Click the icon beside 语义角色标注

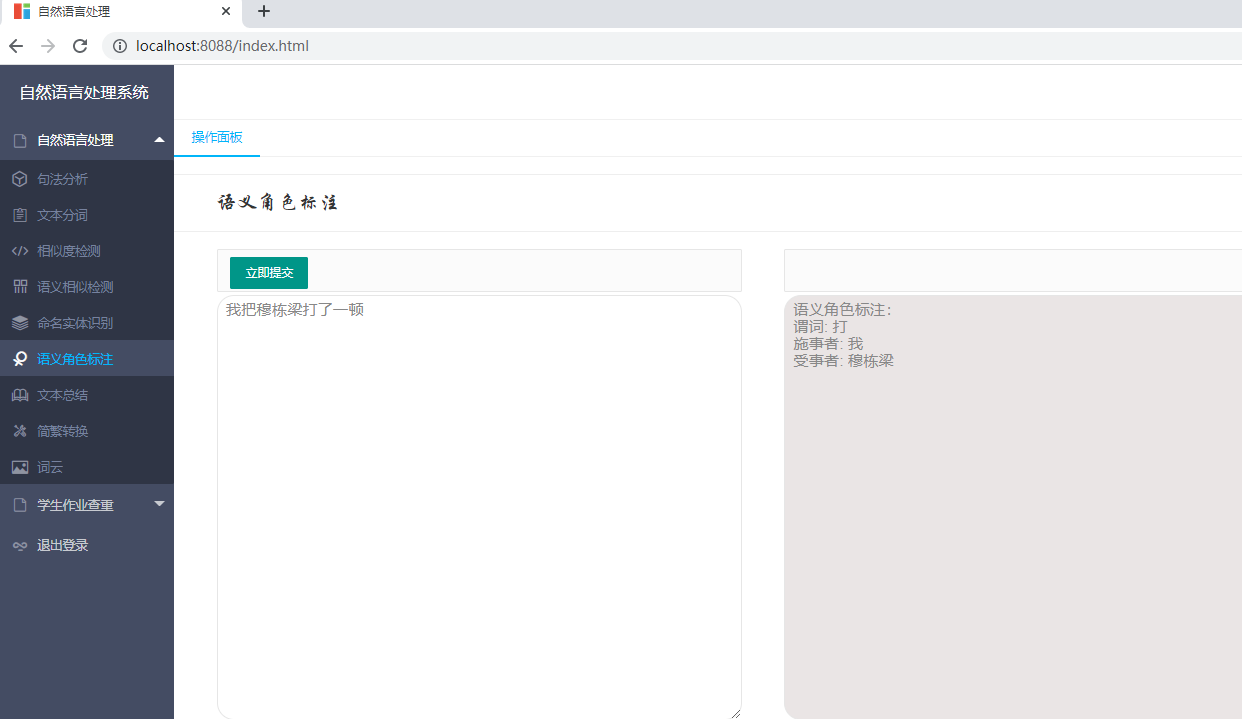pyautogui.click(x=19, y=359)
